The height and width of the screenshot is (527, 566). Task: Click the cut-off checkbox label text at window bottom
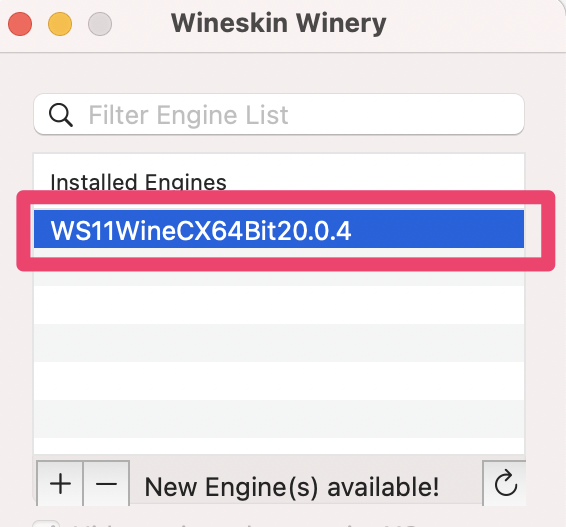[245, 524]
